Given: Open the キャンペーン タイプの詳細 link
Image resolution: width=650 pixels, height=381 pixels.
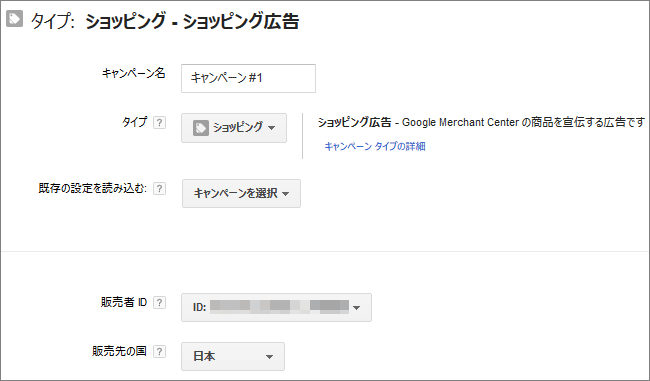Looking at the screenshot, I should (375, 146).
